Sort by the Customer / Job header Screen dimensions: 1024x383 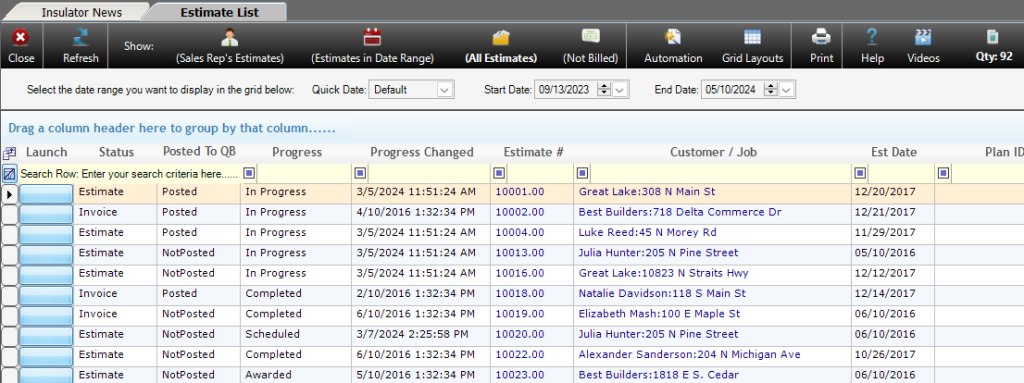[x=713, y=152]
